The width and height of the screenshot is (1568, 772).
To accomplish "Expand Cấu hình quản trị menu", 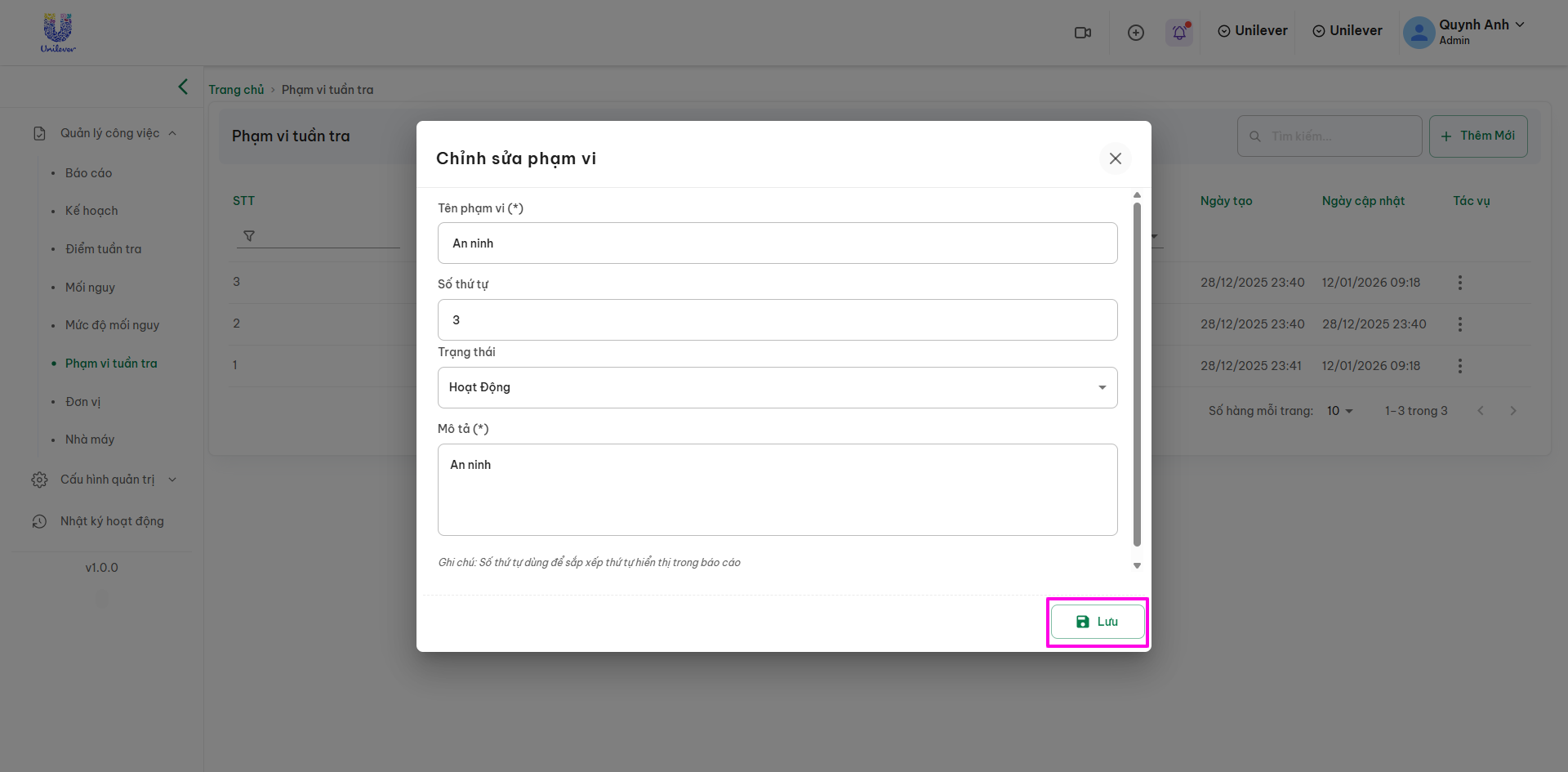I will coord(108,480).
